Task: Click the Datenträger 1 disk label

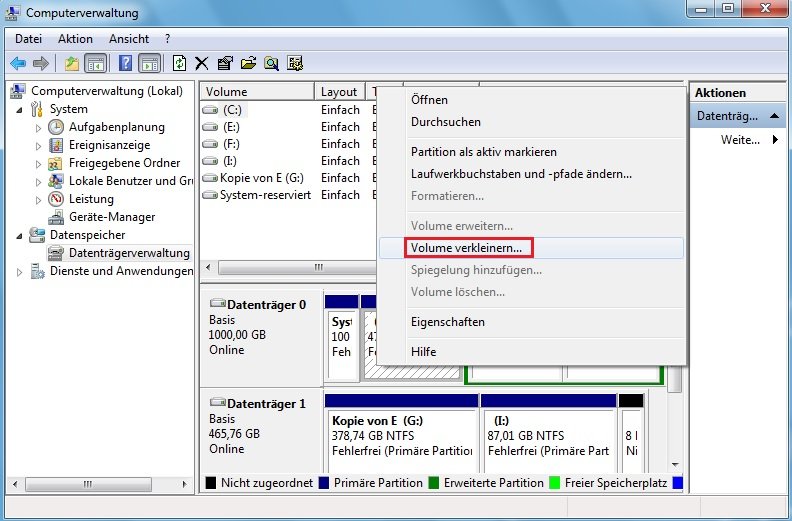Action: click(266, 404)
